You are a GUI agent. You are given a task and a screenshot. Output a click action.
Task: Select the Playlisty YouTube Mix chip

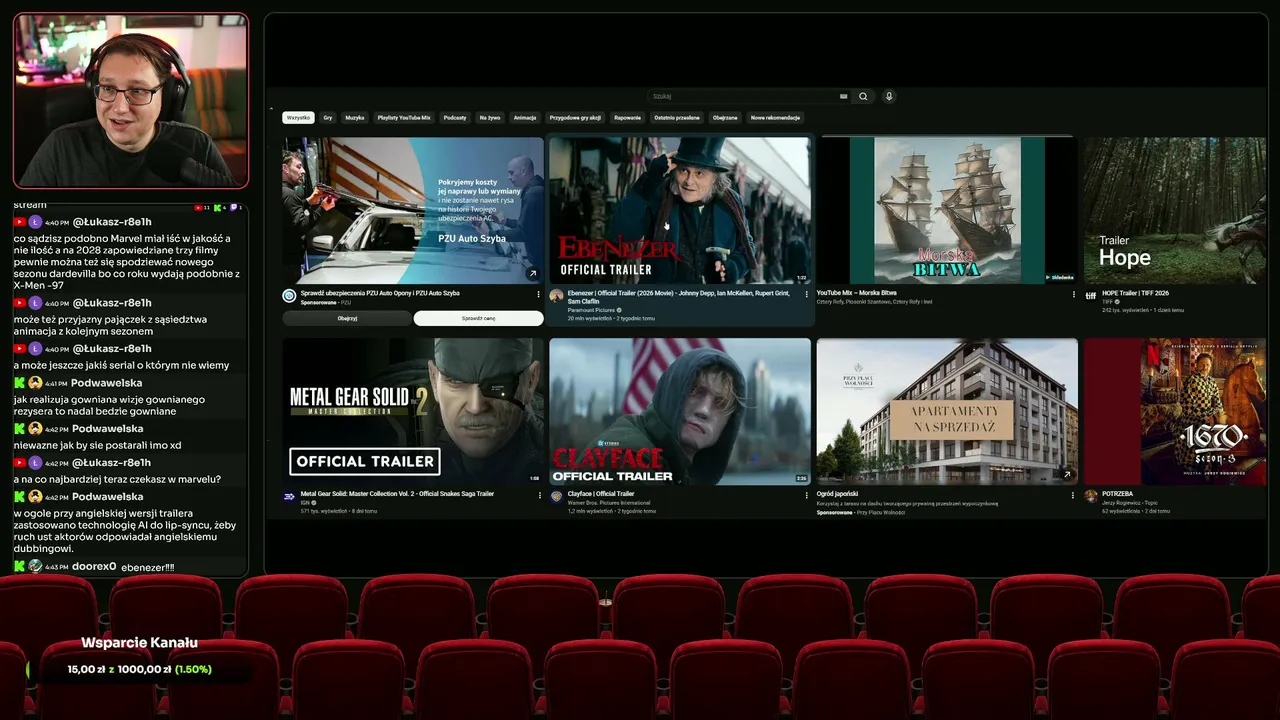point(404,118)
